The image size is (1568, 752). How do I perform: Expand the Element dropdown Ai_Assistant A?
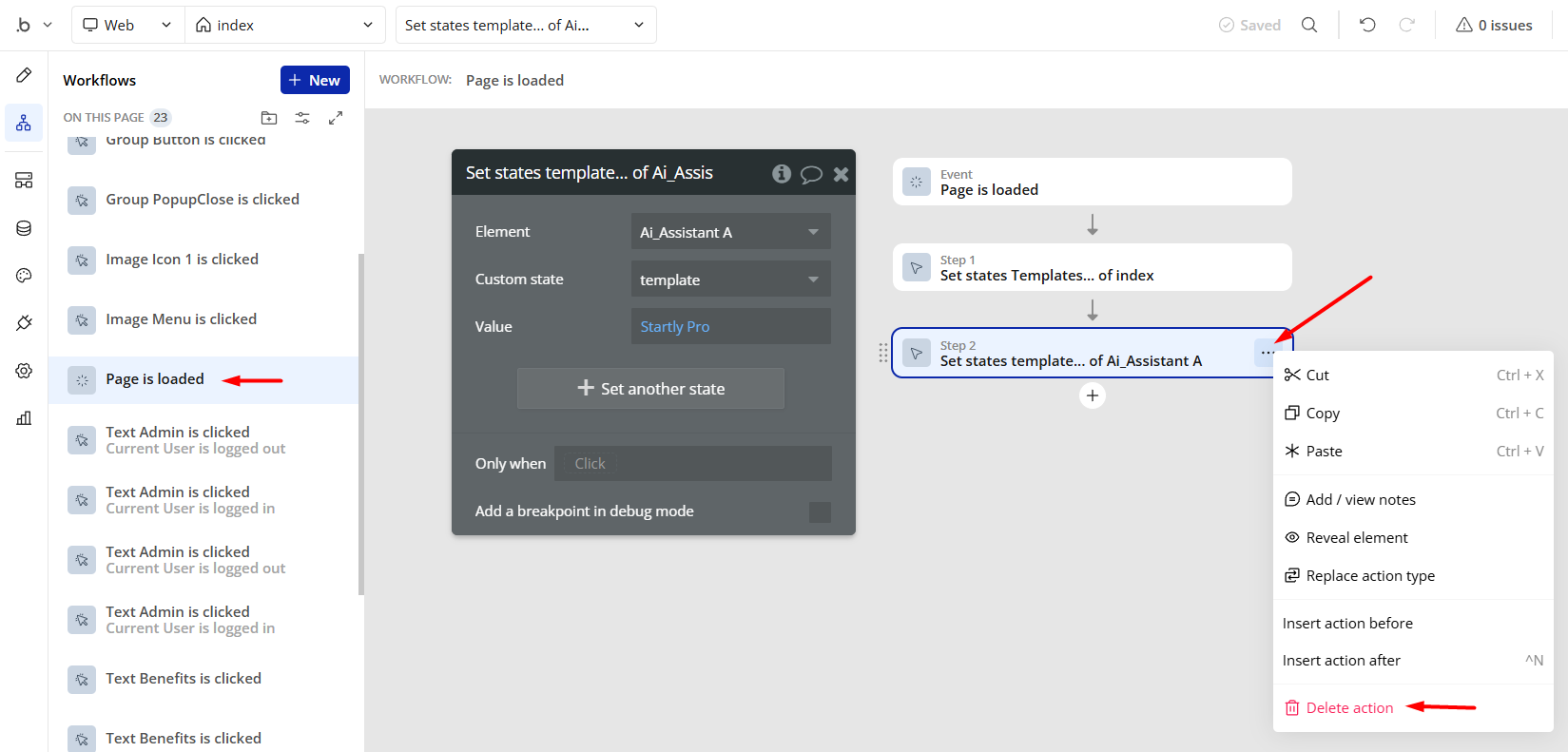tap(730, 232)
